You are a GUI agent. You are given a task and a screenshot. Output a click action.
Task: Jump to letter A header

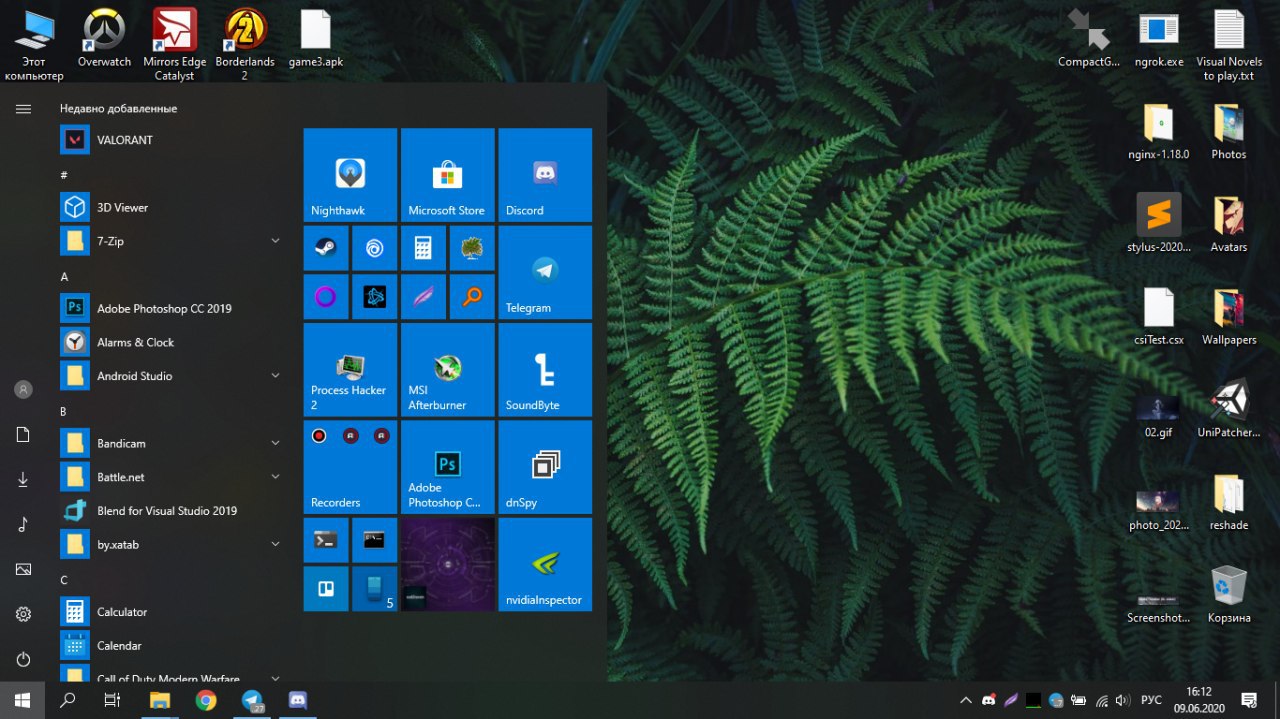pyautogui.click(x=64, y=276)
